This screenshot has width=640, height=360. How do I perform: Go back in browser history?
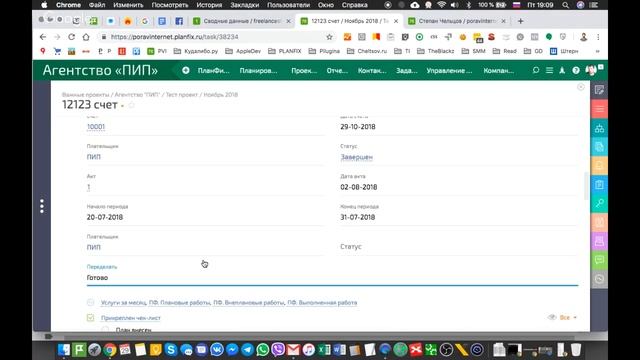(x=43, y=37)
